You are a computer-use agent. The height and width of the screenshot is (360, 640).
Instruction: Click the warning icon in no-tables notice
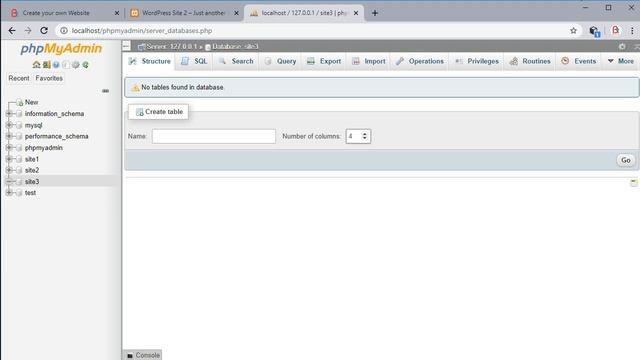pyautogui.click(x=135, y=87)
